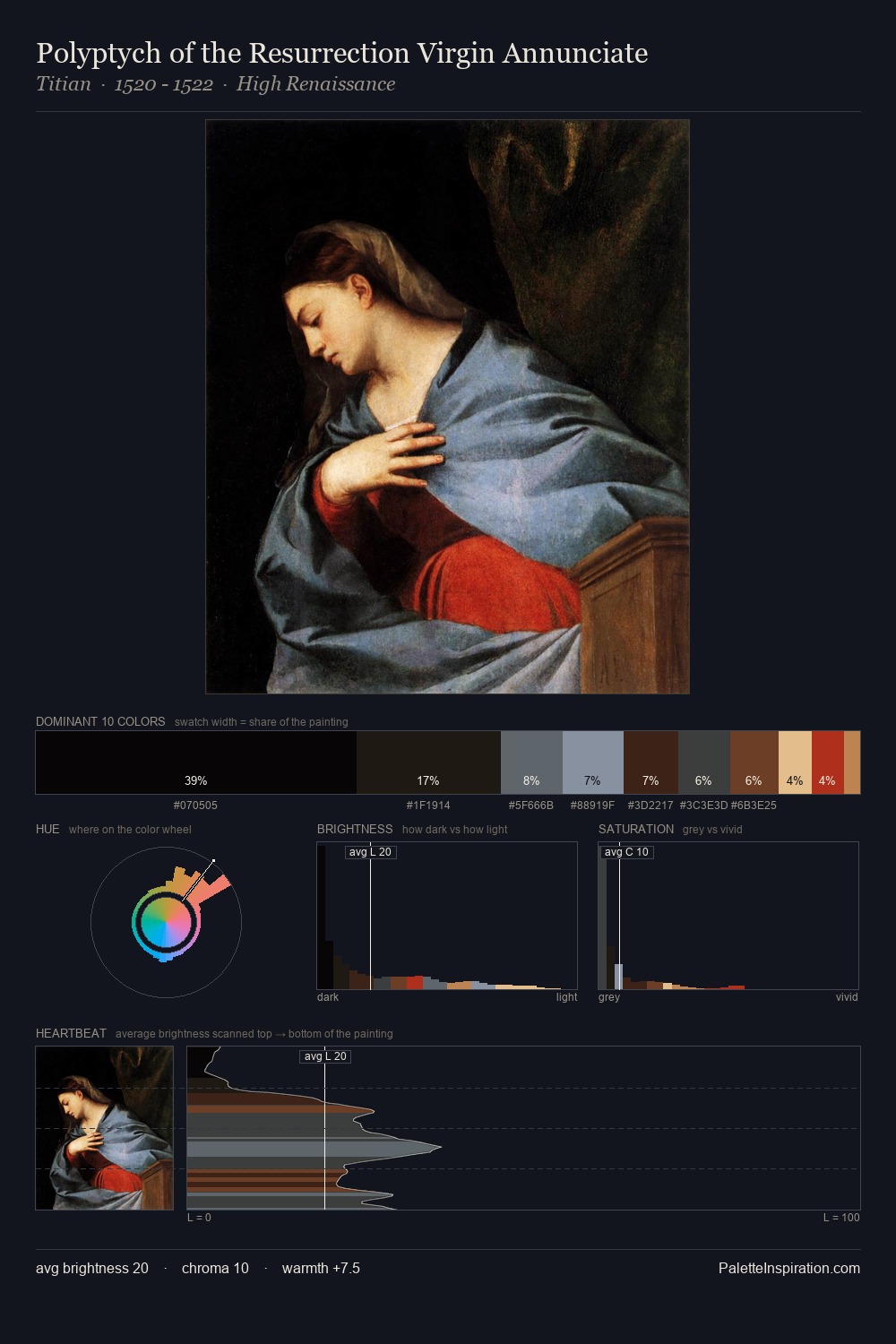Click the artist name 'Titian'

(64, 84)
